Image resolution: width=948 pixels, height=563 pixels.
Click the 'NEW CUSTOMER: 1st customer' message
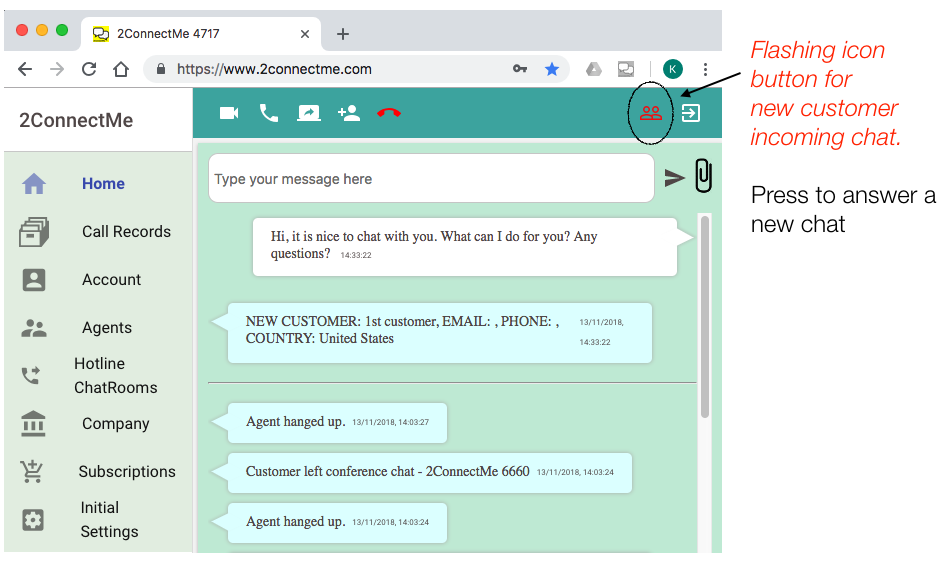pos(440,333)
